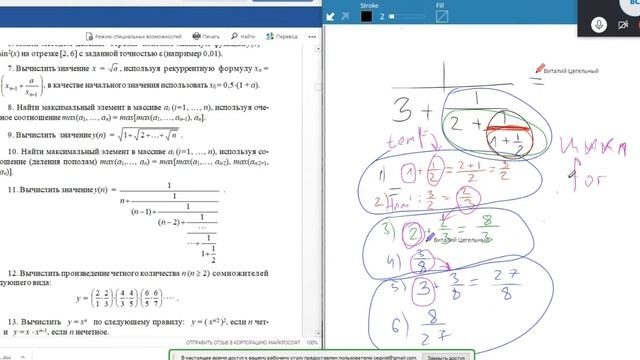Viewport: 640px width, 360px height.
Task: Open the more options ellipsis menu
Action: tap(312, 37)
